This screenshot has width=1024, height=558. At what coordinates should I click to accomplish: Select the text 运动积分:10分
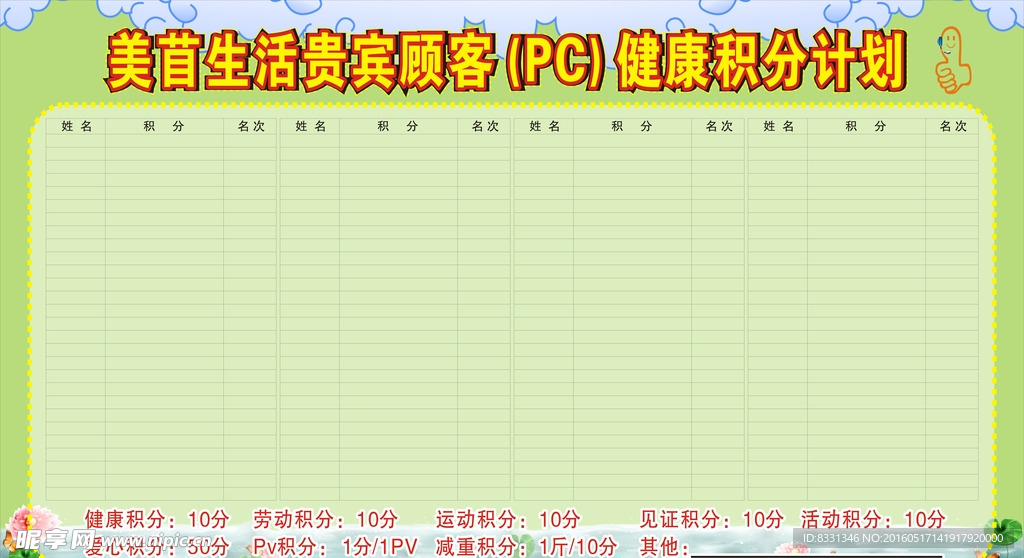click(507, 519)
